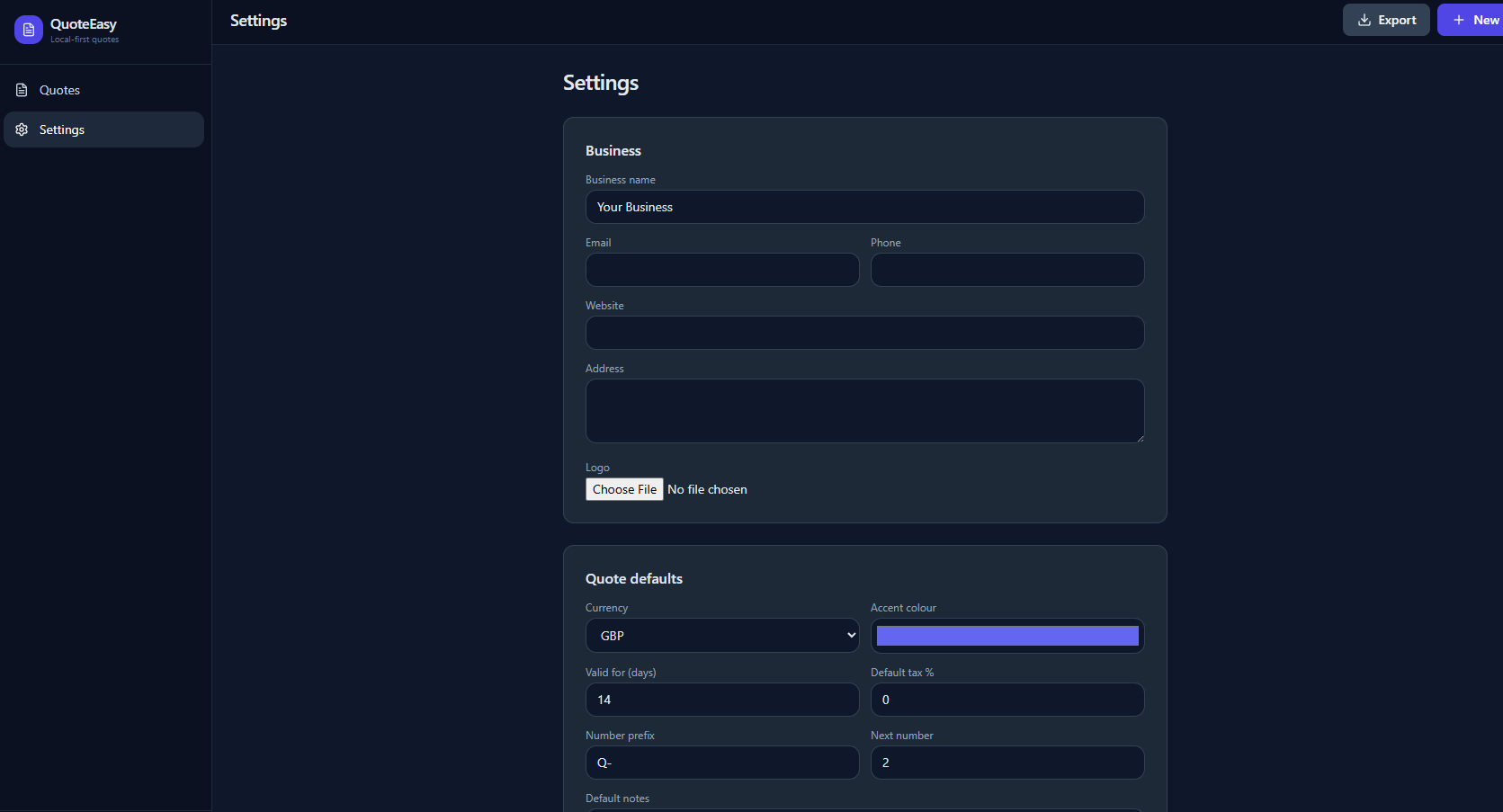The image size is (1503, 812).
Task: Click the 'Default notes' label
Action: [617, 799]
